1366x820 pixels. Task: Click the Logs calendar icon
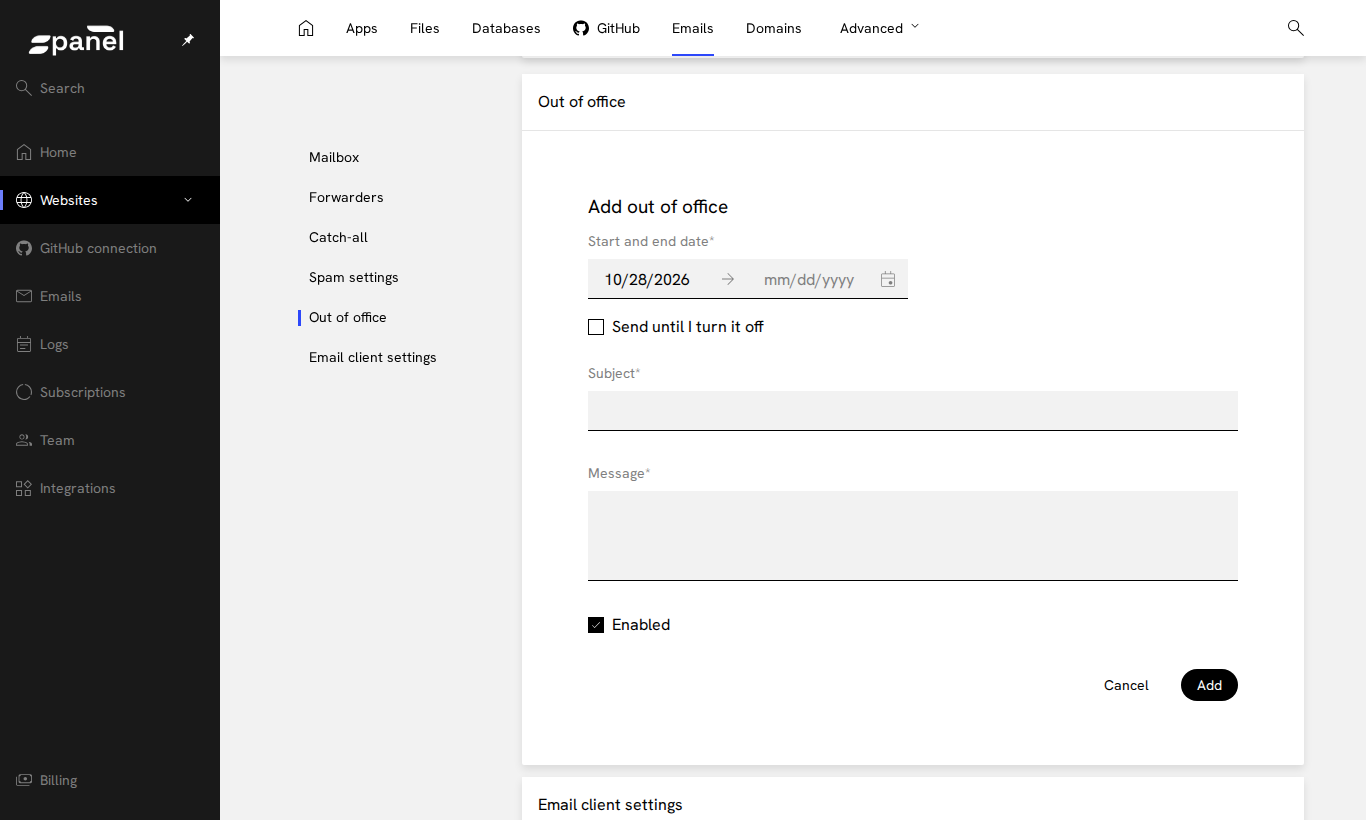tap(24, 344)
